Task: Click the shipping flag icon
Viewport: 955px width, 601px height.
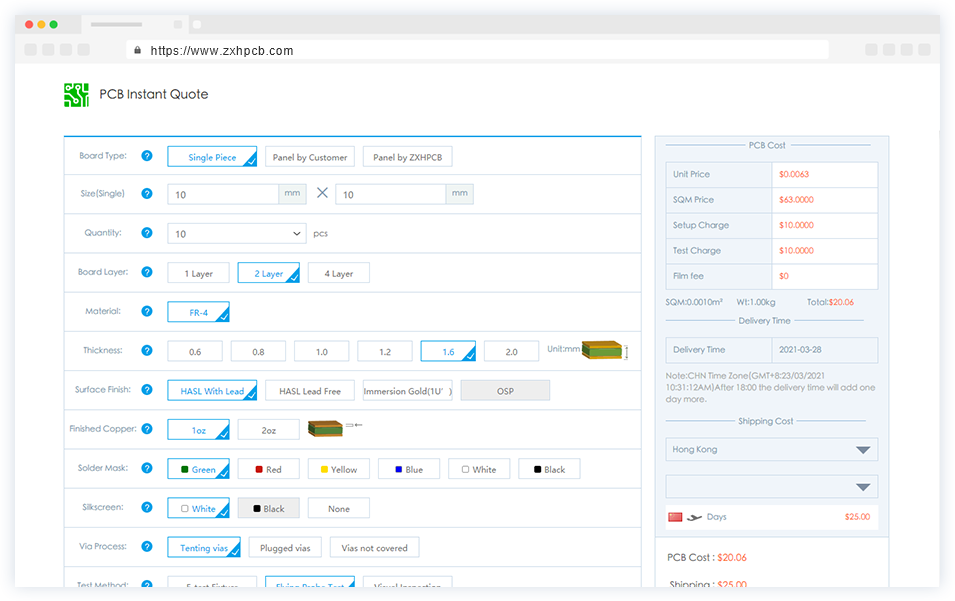Action: [675, 517]
